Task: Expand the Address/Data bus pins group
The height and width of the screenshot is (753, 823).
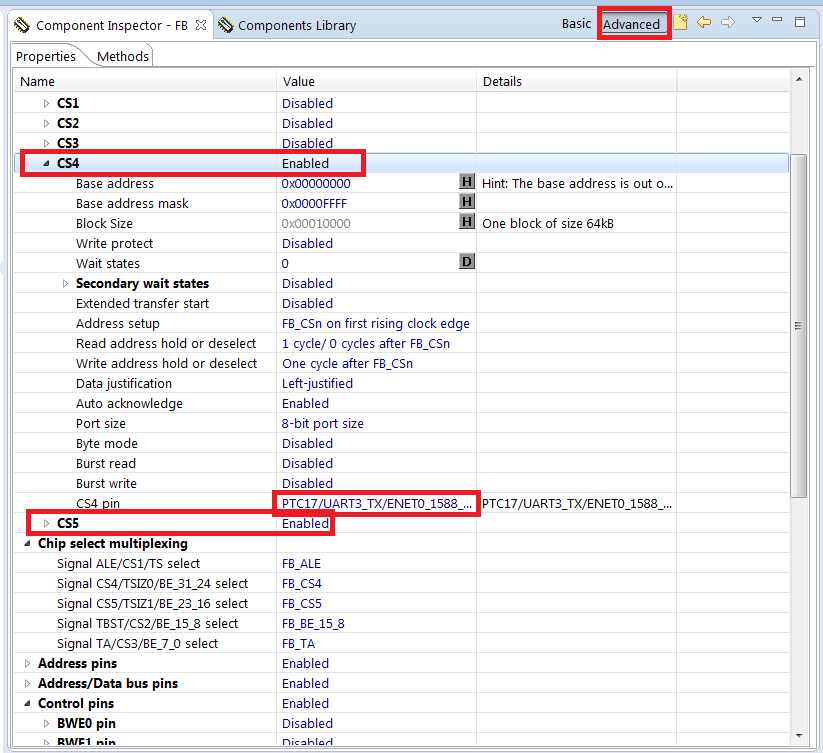Action: [x=28, y=683]
